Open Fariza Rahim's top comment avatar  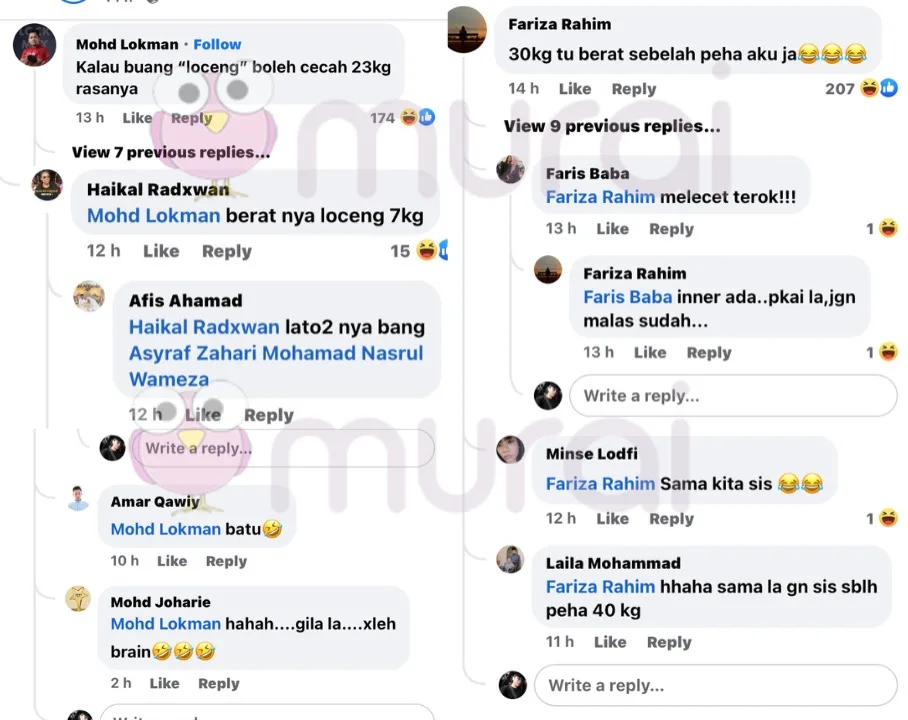click(x=467, y=30)
